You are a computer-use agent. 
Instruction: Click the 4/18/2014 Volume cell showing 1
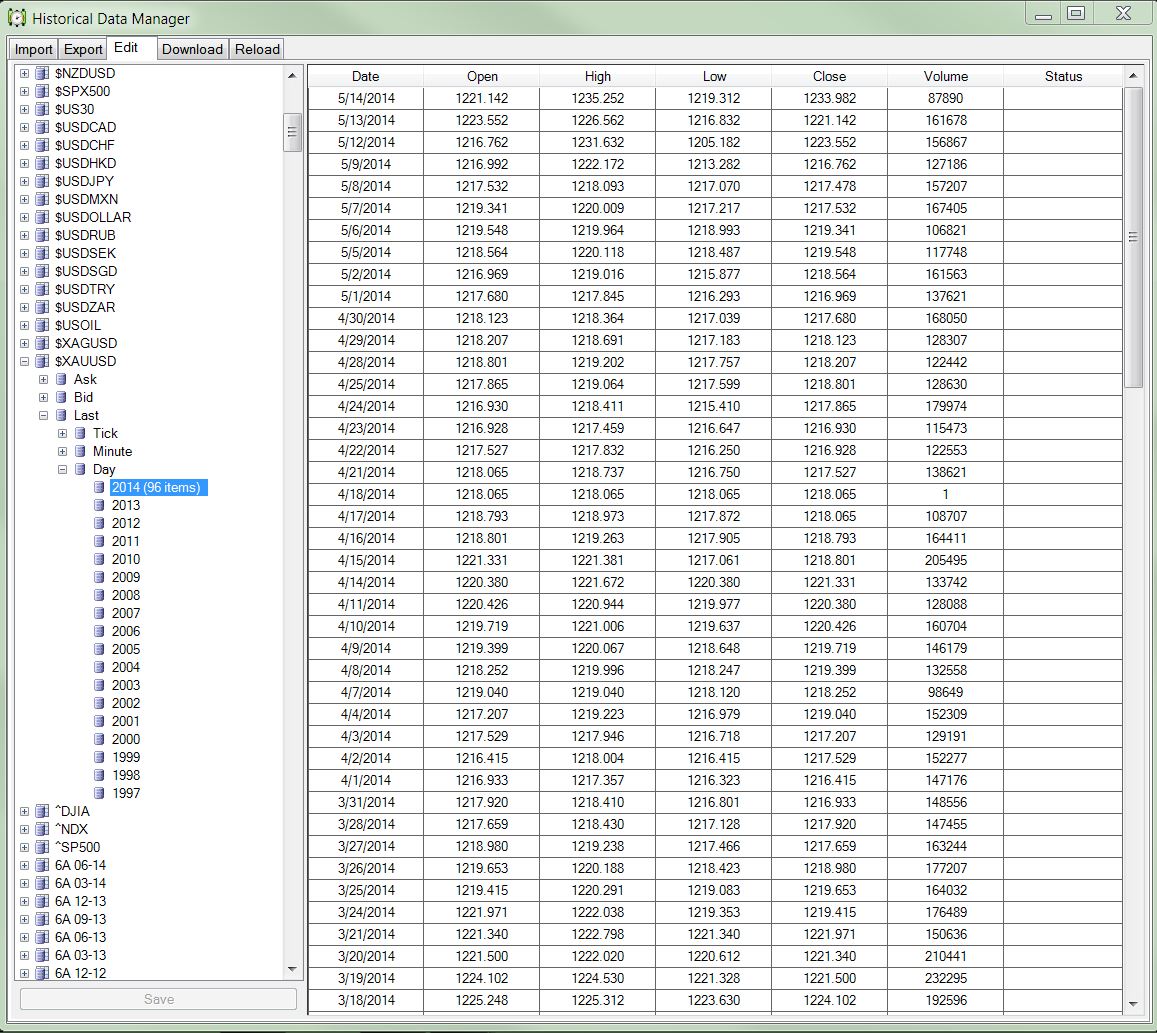(945, 494)
